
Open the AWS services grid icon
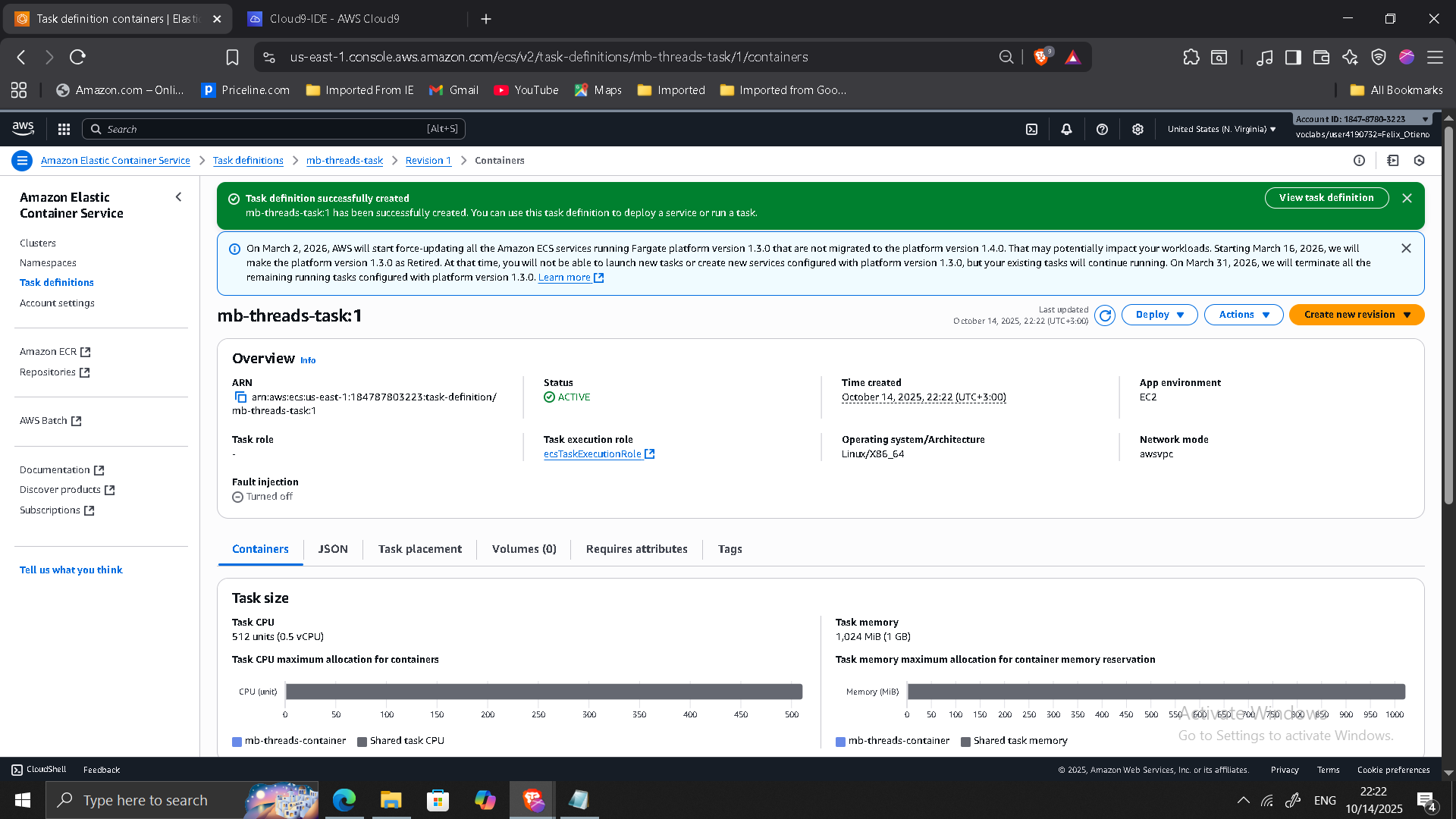[64, 129]
